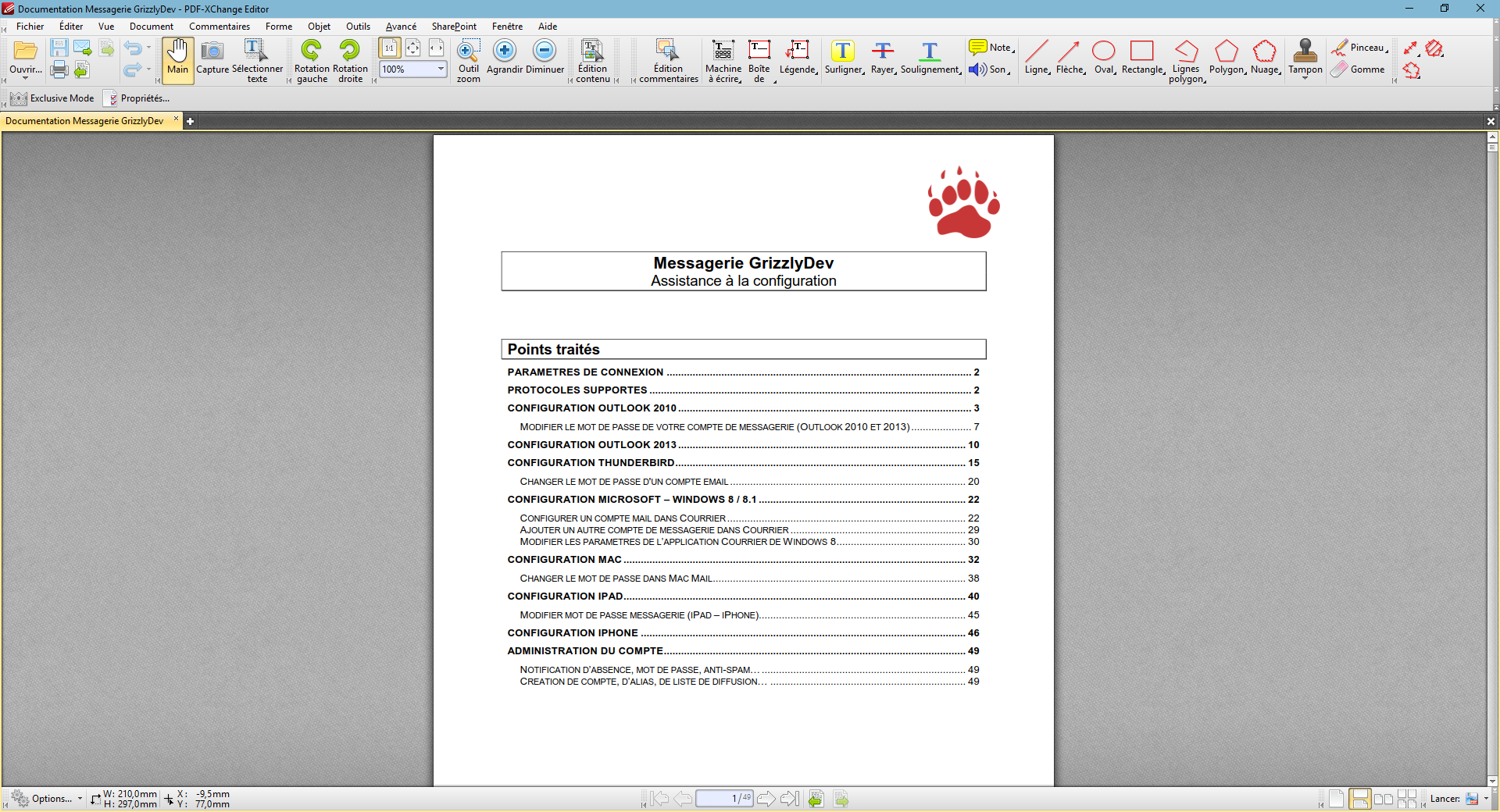
Task: Rotate the page with Rotation droite
Action: pos(350,60)
